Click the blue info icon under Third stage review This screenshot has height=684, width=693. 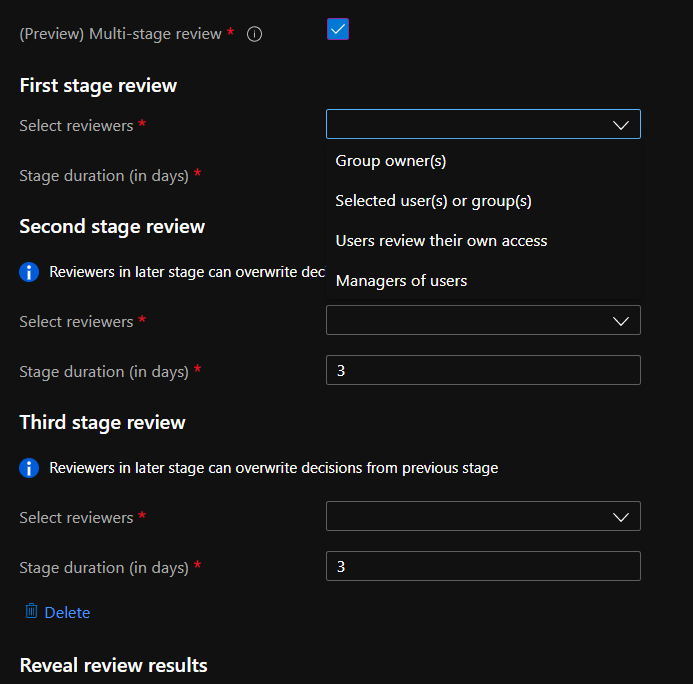tap(30, 468)
